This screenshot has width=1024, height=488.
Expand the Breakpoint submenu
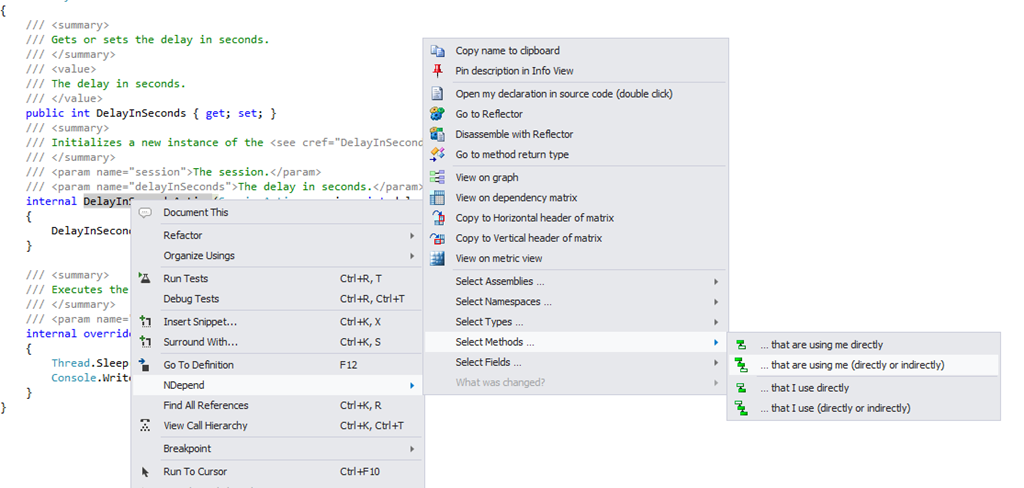(x=412, y=449)
